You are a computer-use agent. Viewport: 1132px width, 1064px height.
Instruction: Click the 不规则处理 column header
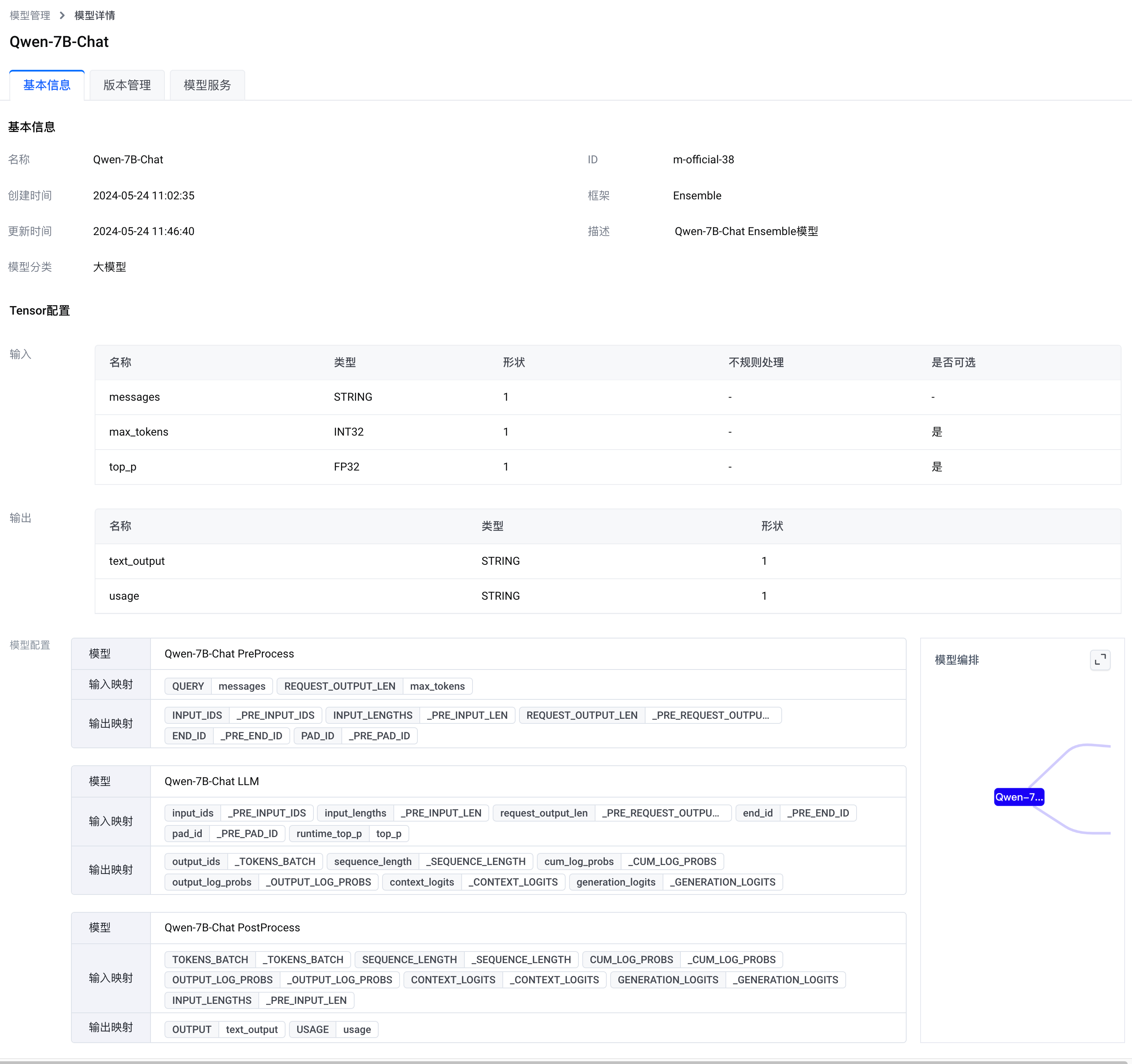[756, 362]
